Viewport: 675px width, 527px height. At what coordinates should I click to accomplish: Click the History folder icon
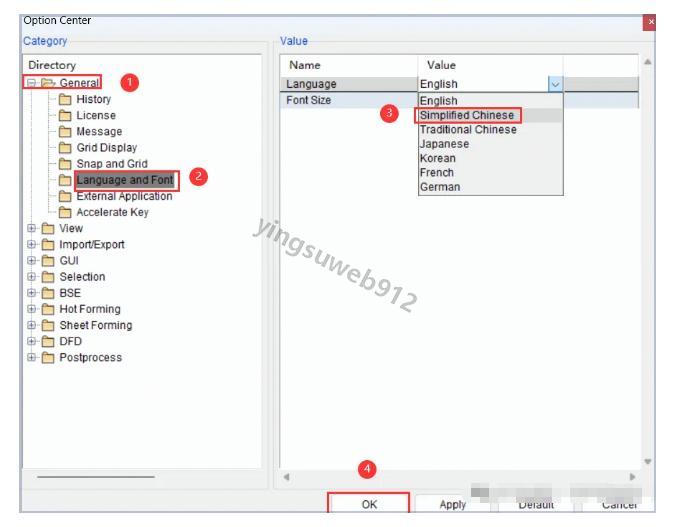[x=65, y=99]
